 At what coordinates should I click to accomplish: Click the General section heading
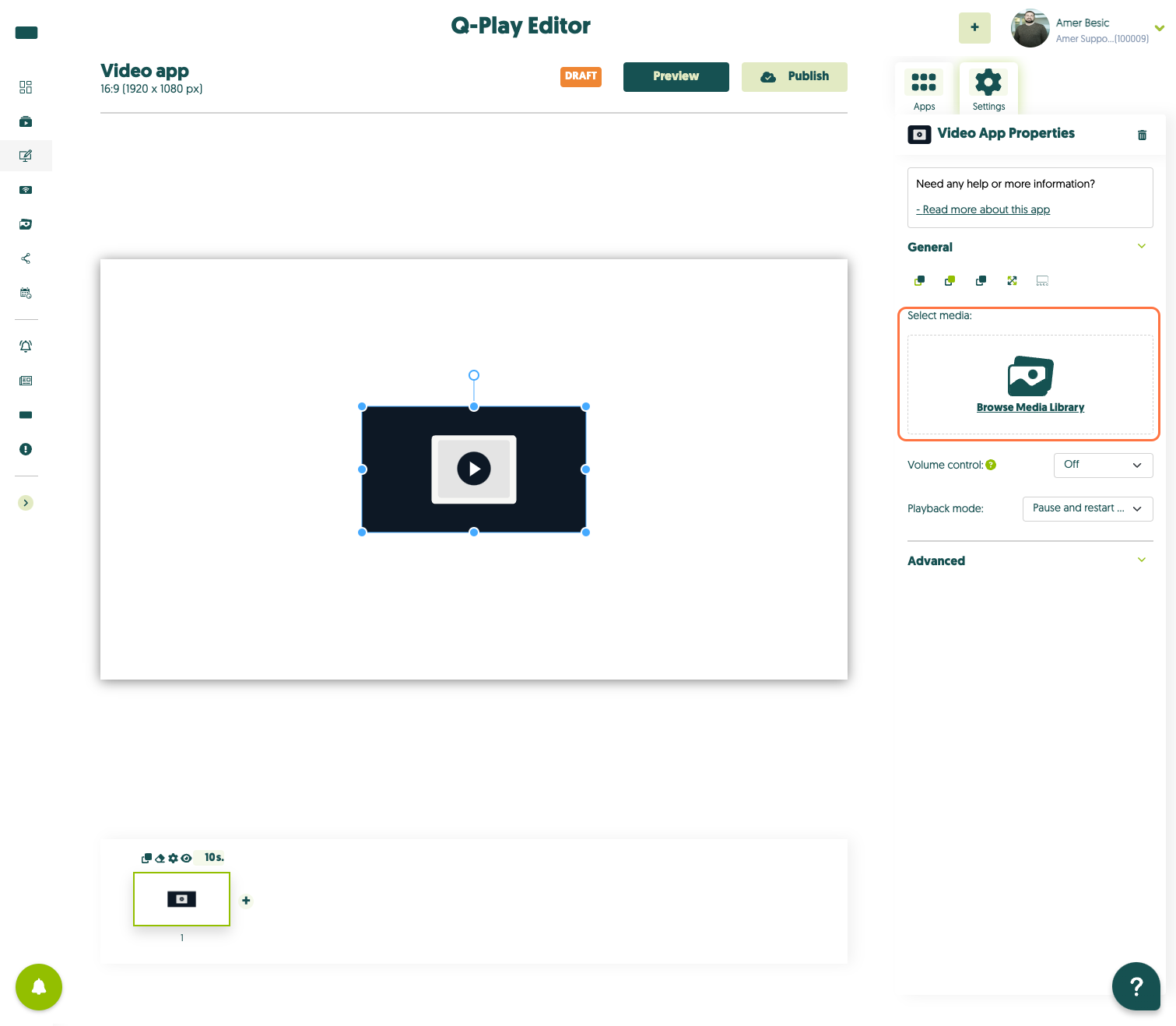[x=930, y=247]
